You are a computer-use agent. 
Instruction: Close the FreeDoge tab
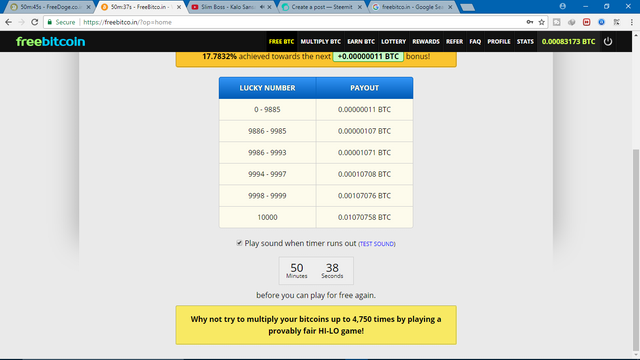tap(88, 7)
